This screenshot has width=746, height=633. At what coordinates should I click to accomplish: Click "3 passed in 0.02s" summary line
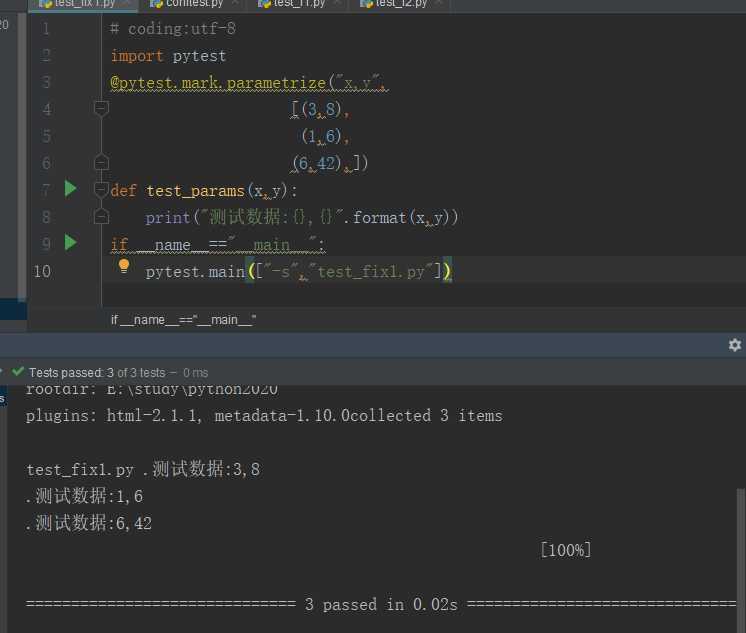pos(381,604)
